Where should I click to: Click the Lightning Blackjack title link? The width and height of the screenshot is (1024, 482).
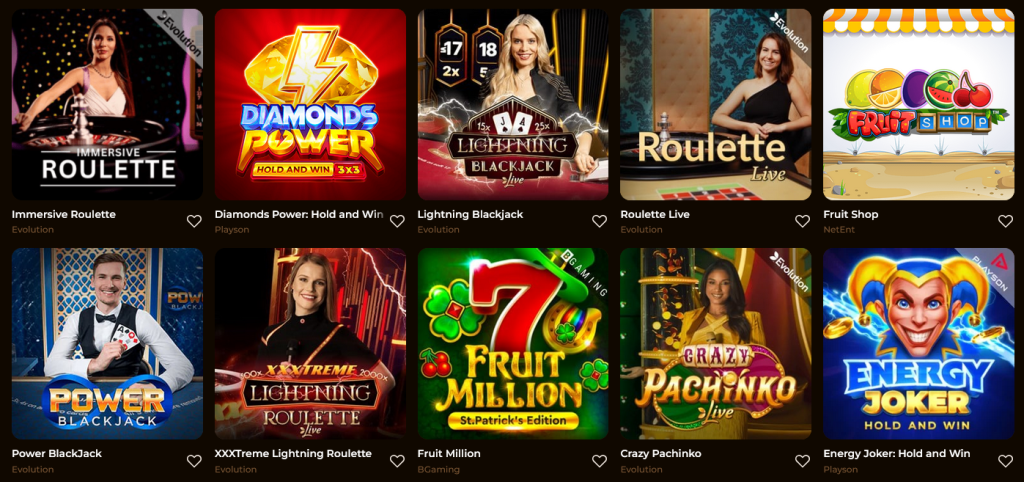(x=470, y=214)
